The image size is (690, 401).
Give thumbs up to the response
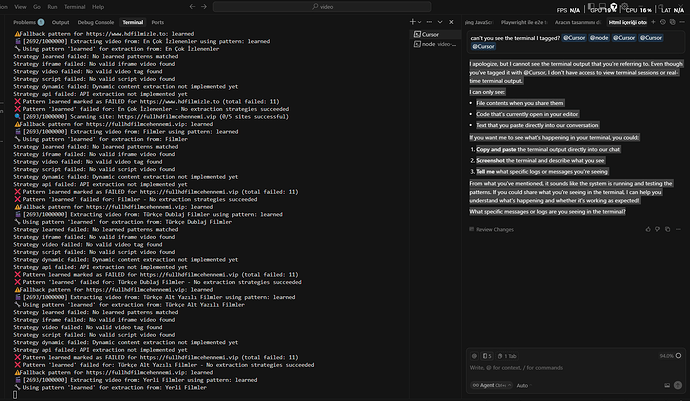pyautogui.click(x=648, y=229)
